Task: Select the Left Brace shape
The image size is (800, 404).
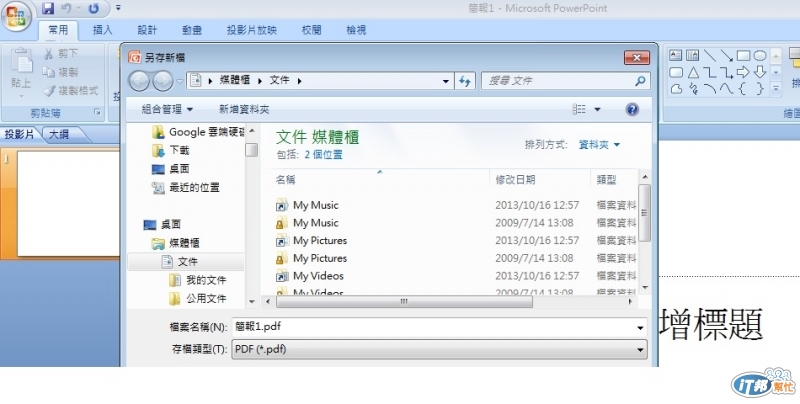Action: coord(743,89)
